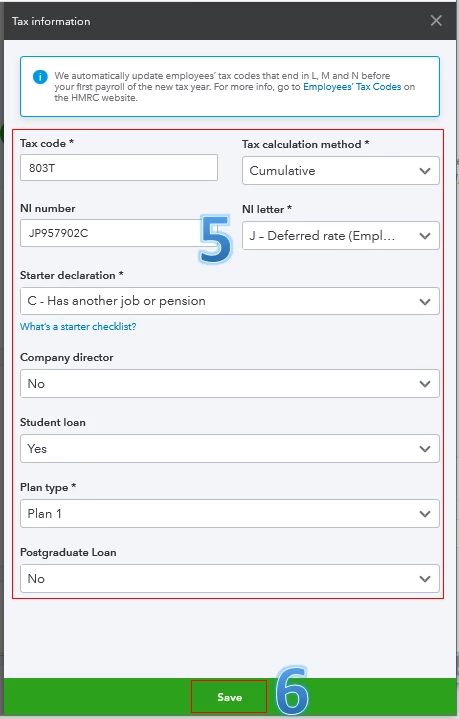Click chevron of Tax calculation method
The image size is (459, 719).
[x=425, y=171]
